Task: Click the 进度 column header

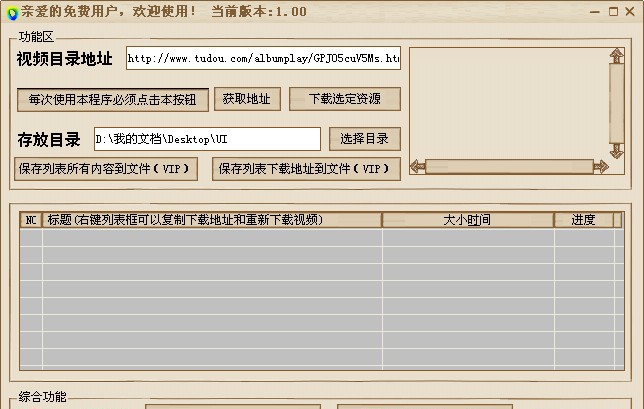Action: [584, 220]
